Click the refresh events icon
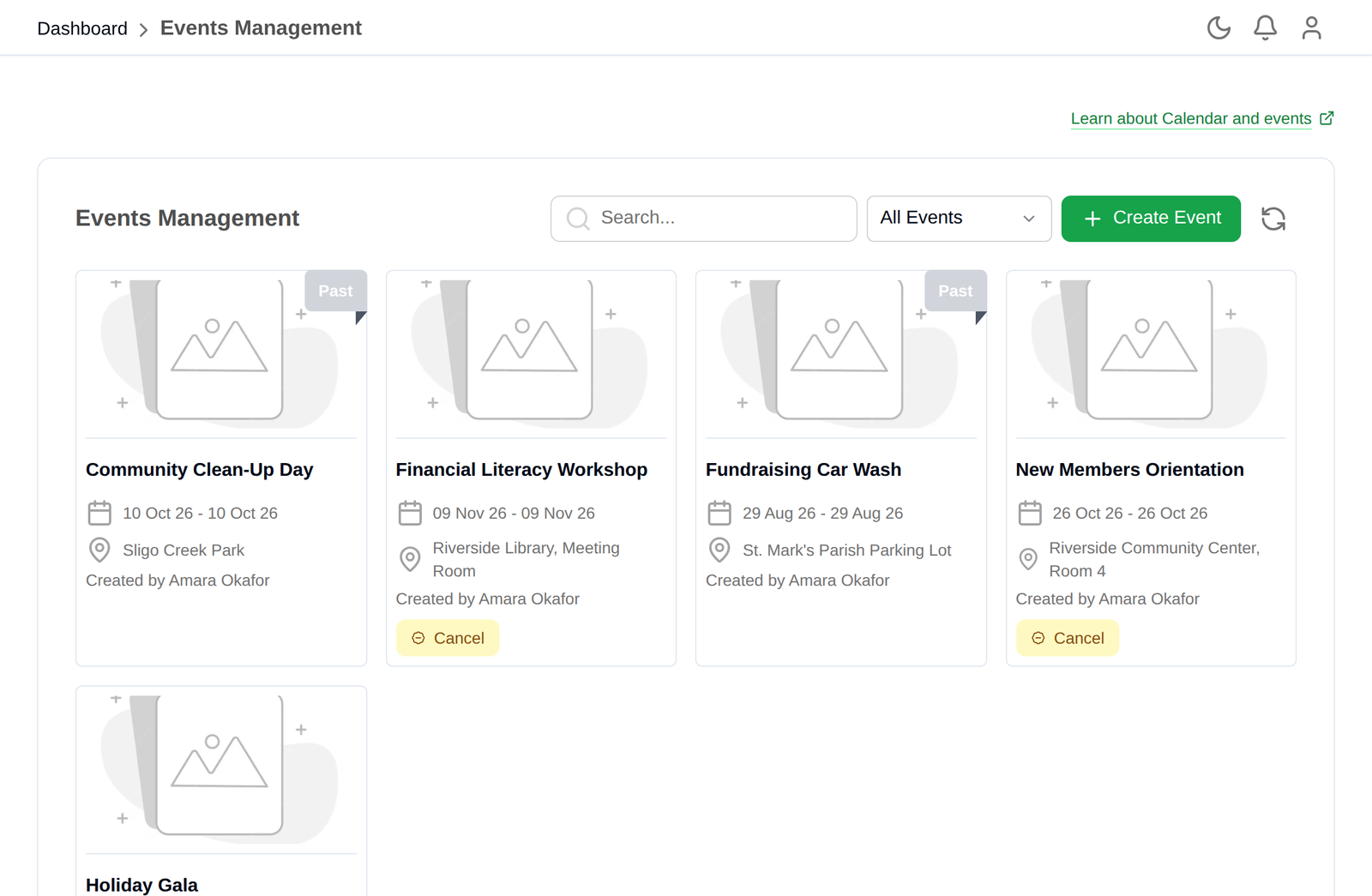This screenshot has height=896, width=1372. click(x=1273, y=219)
